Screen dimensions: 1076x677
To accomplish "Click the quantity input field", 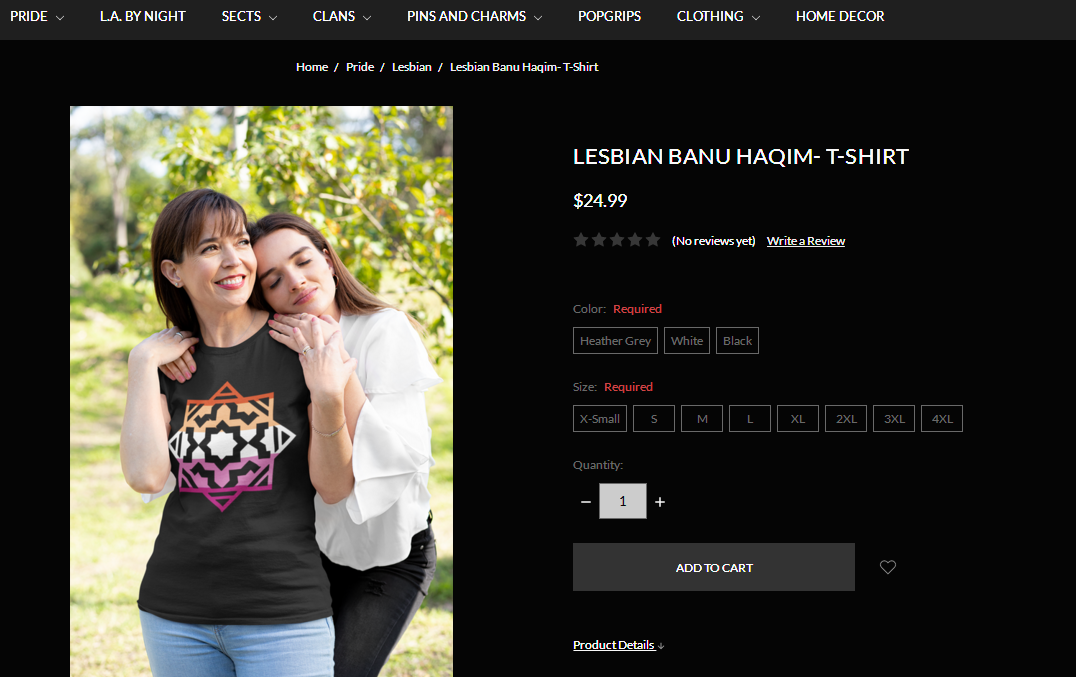I will click(x=622, y=501).
